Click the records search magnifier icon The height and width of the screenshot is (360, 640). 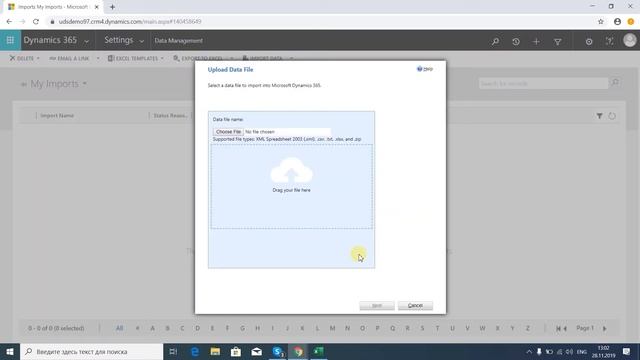click(x=615, y=83)
